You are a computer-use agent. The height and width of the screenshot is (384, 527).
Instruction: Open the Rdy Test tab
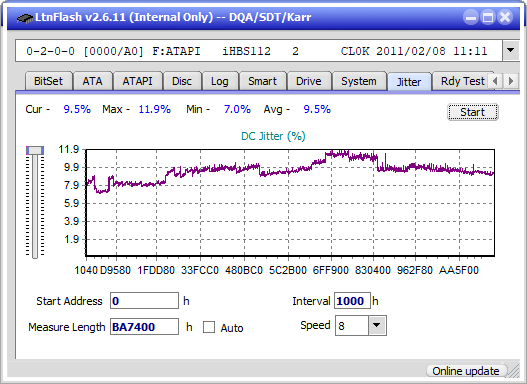[x=462, y=81]
